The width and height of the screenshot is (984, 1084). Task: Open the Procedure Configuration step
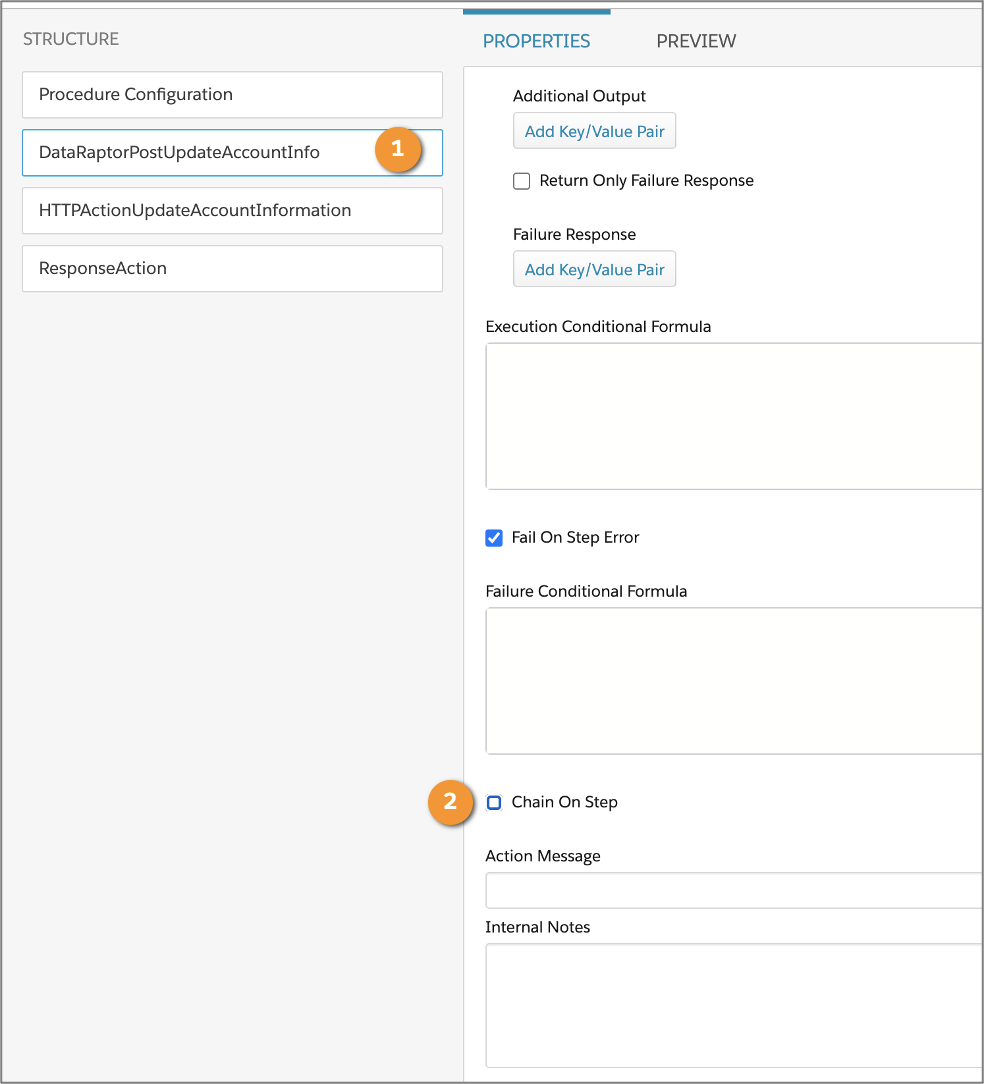(x=232, y=95)
